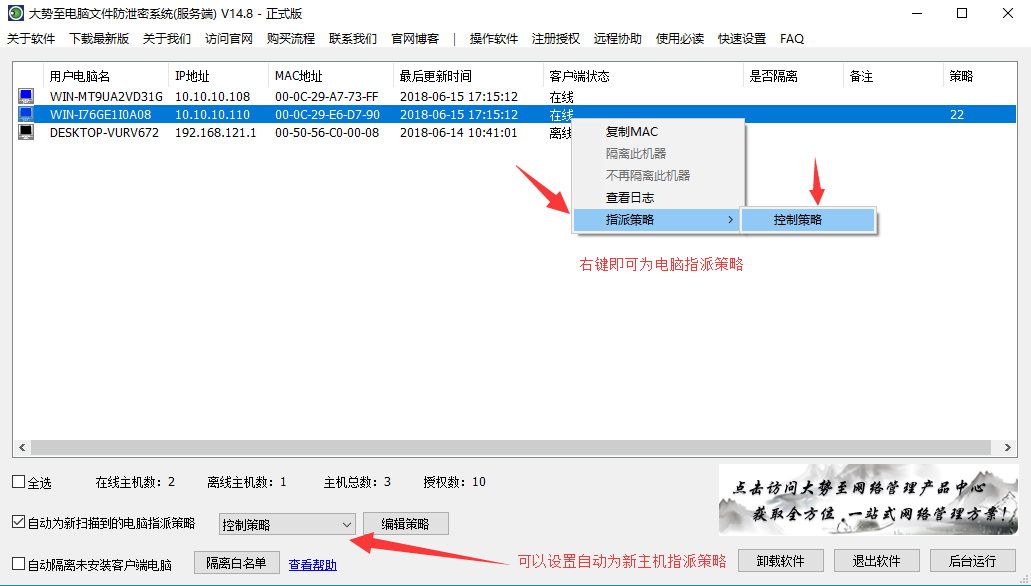
Task: Click the 最后更新时间 column header
Action: (x=436, y=76)
